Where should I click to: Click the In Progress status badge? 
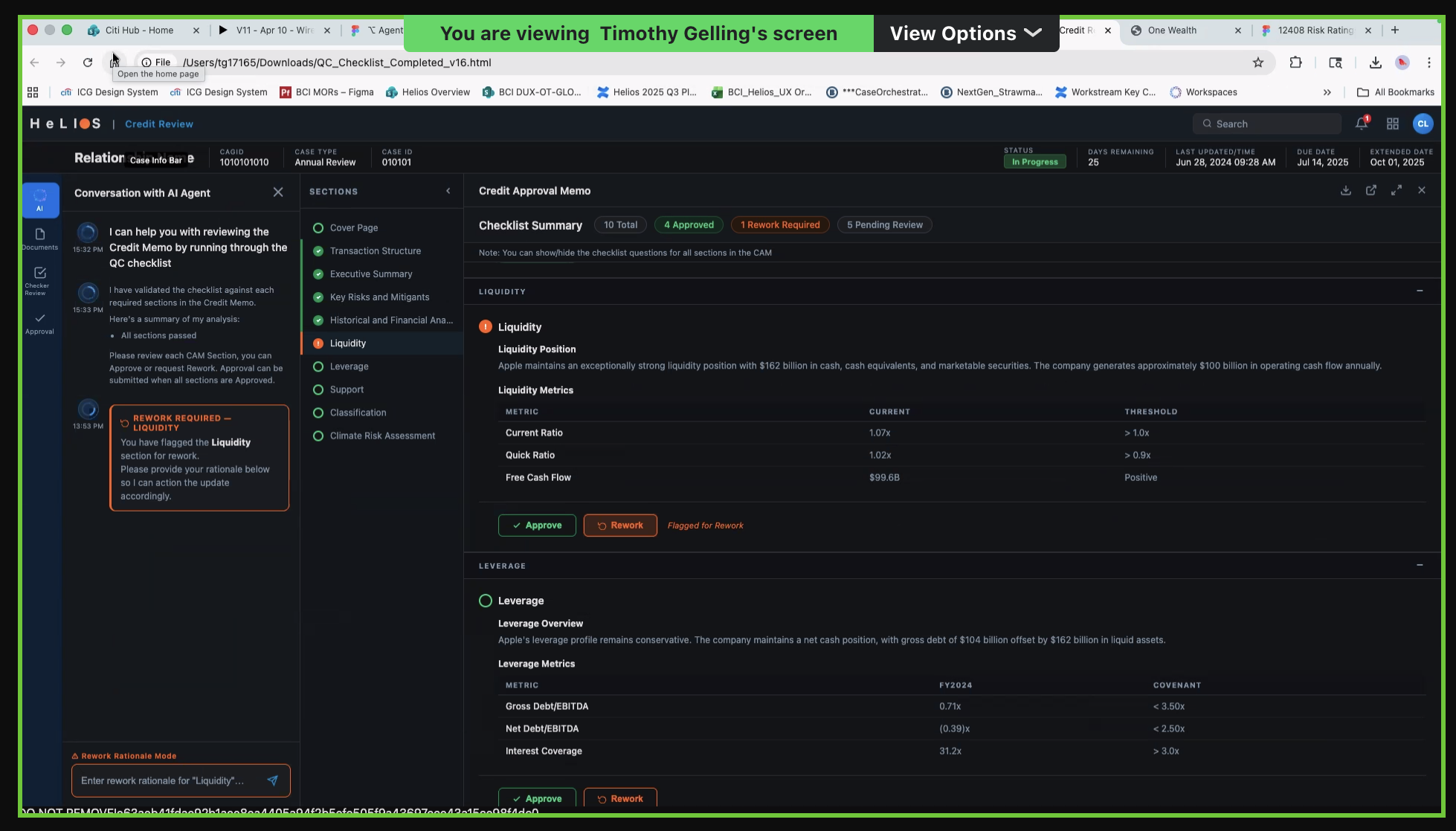tap(1034, 161)
